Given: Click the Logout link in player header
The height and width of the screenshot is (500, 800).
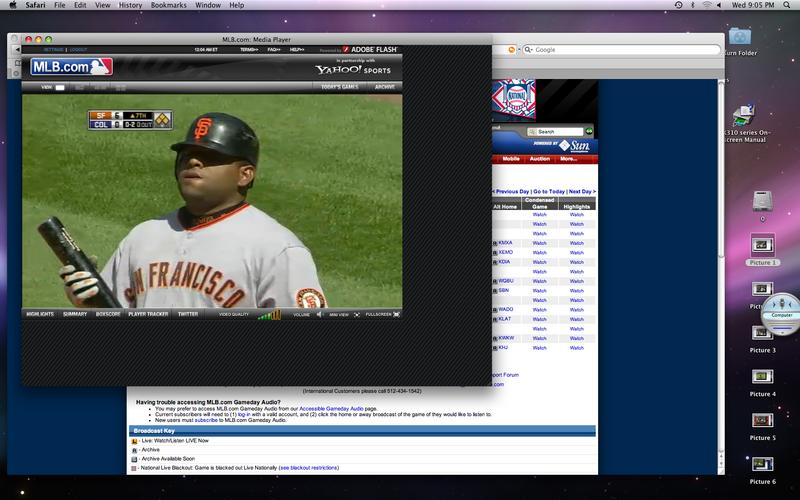Looking at the screenshot, I should [x=79, y=49].
